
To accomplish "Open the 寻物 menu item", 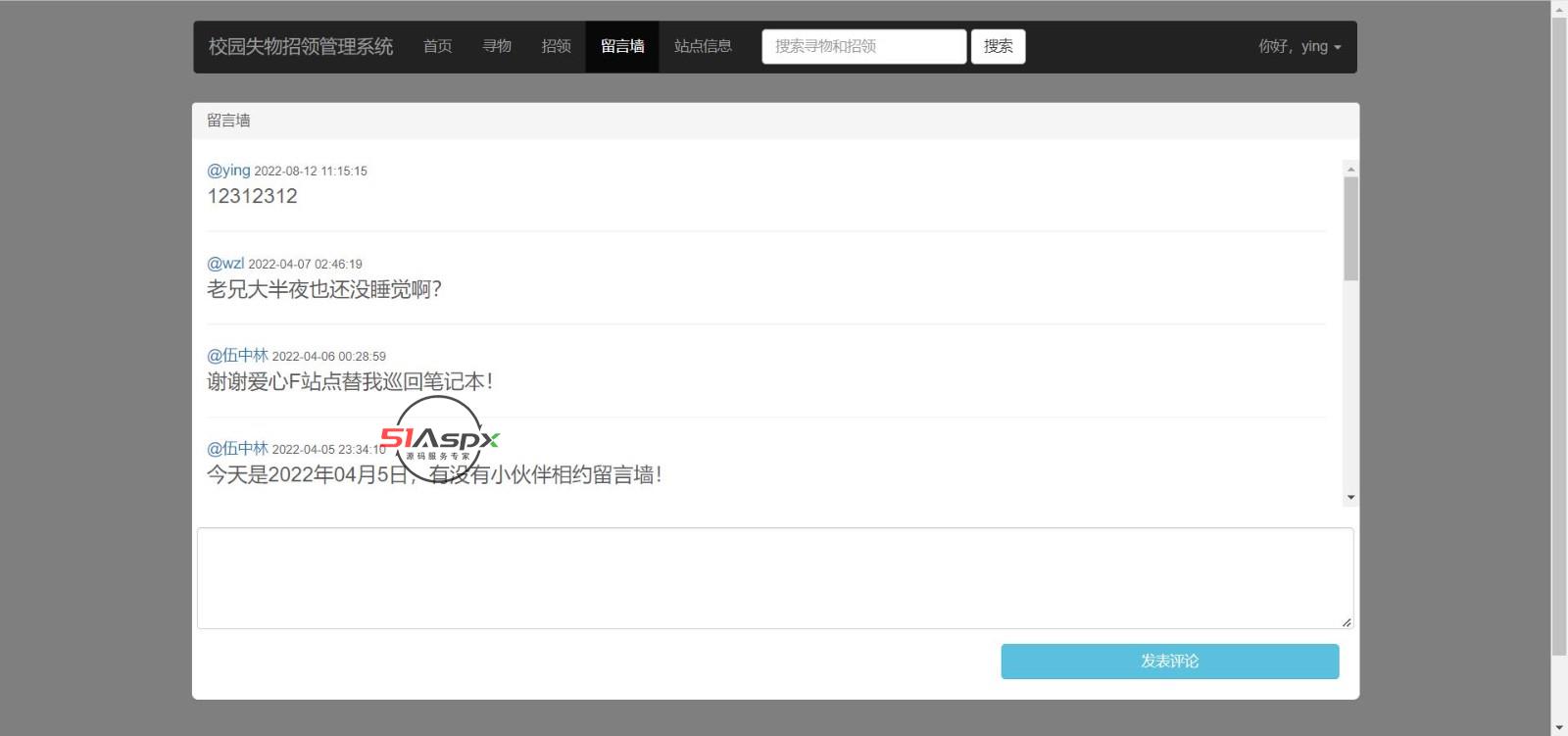I will click(497, 46).
